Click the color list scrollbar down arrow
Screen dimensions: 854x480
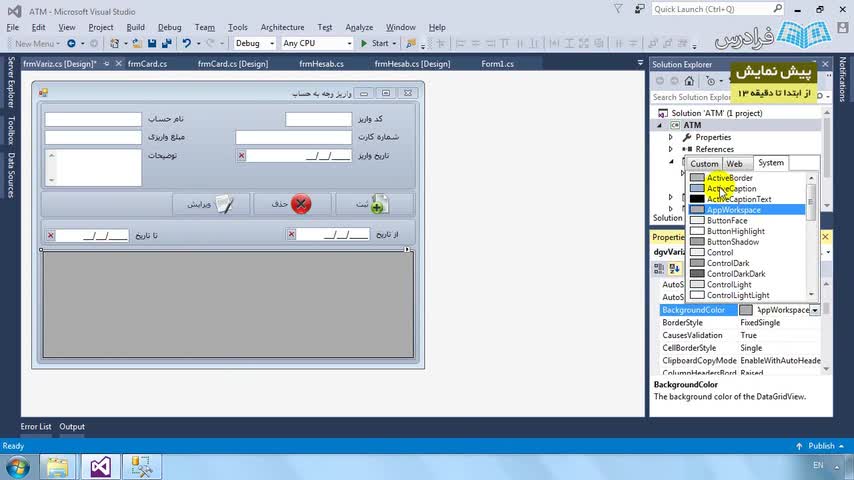812,295
